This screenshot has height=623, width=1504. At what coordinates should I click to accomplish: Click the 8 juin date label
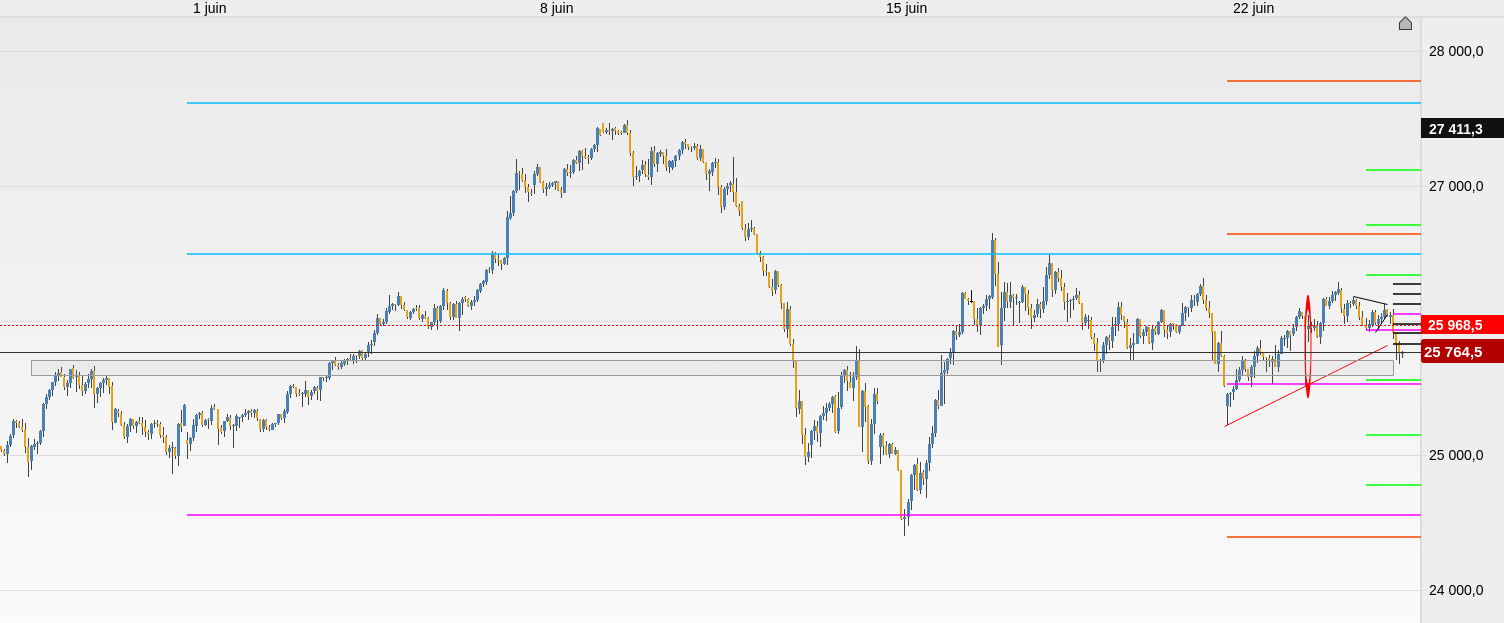[556, 8]
